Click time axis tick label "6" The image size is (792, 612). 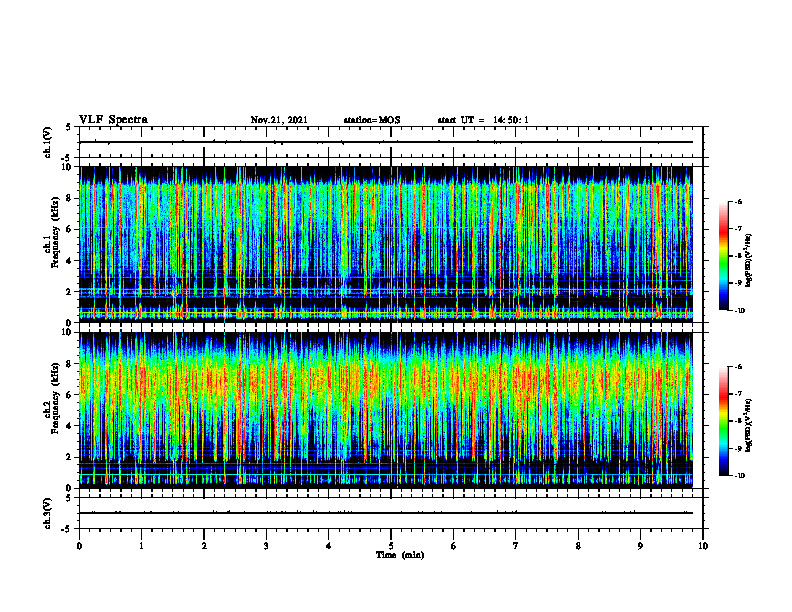click(x=454, y=546)
